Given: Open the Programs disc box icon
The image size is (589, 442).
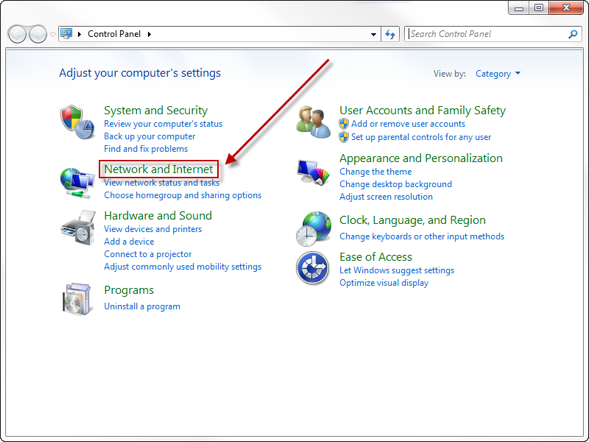Looking at the screenshot, I should coord(77,299).
